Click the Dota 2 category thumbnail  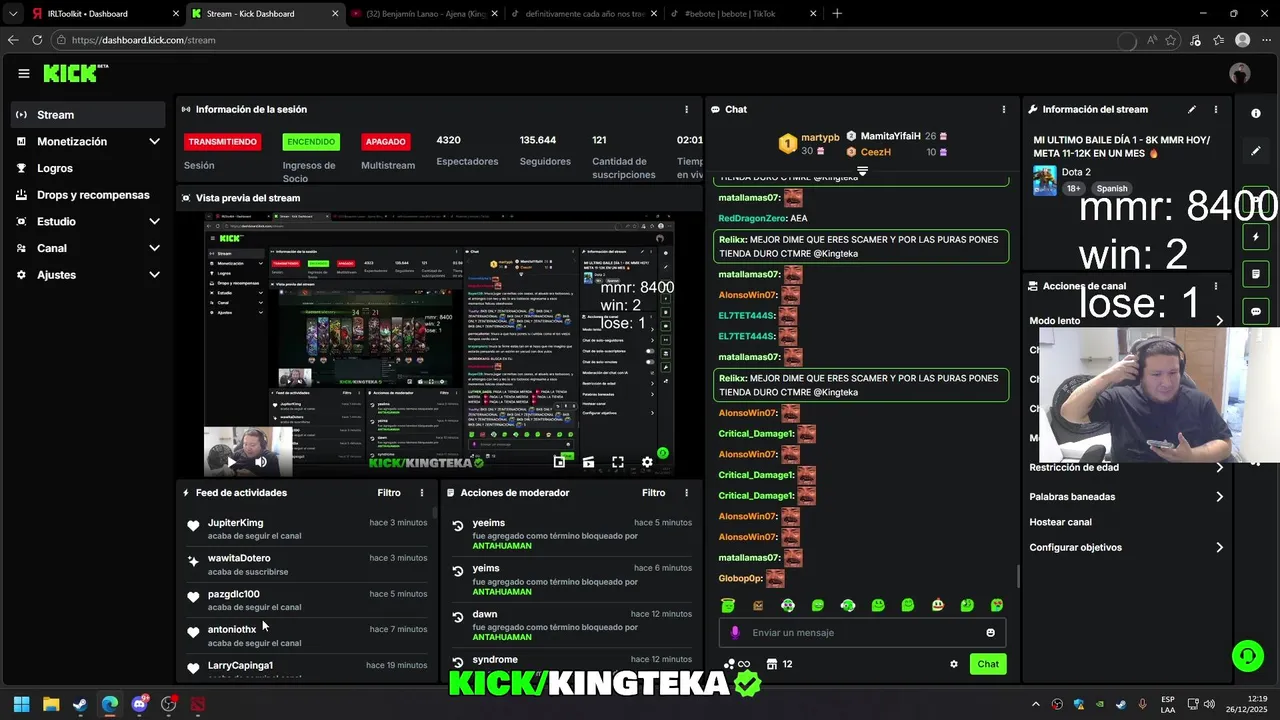click(x=1045, y=180)
